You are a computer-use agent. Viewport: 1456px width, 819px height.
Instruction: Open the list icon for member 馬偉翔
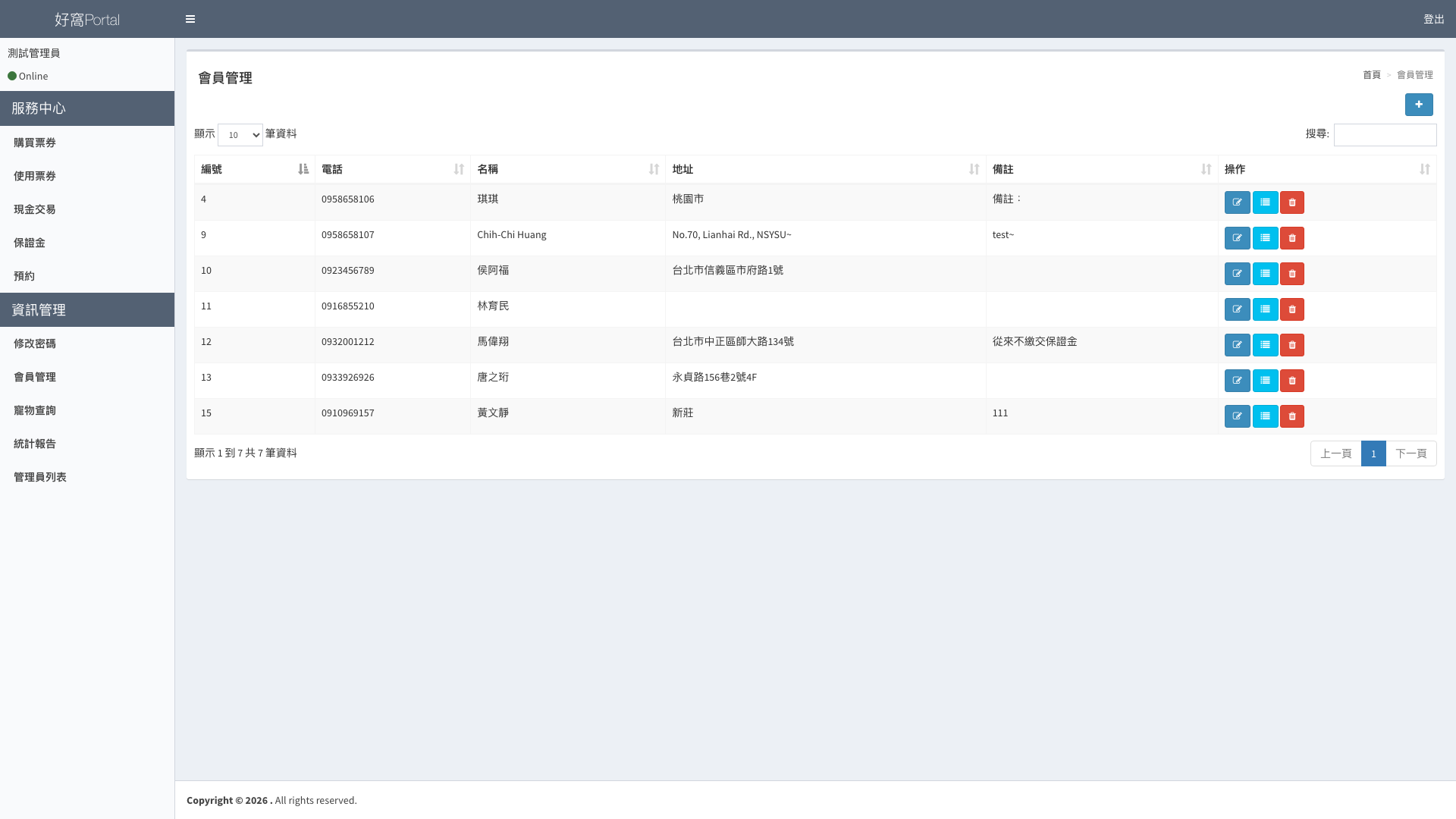pyautogui.click(x=1265, y=345)
